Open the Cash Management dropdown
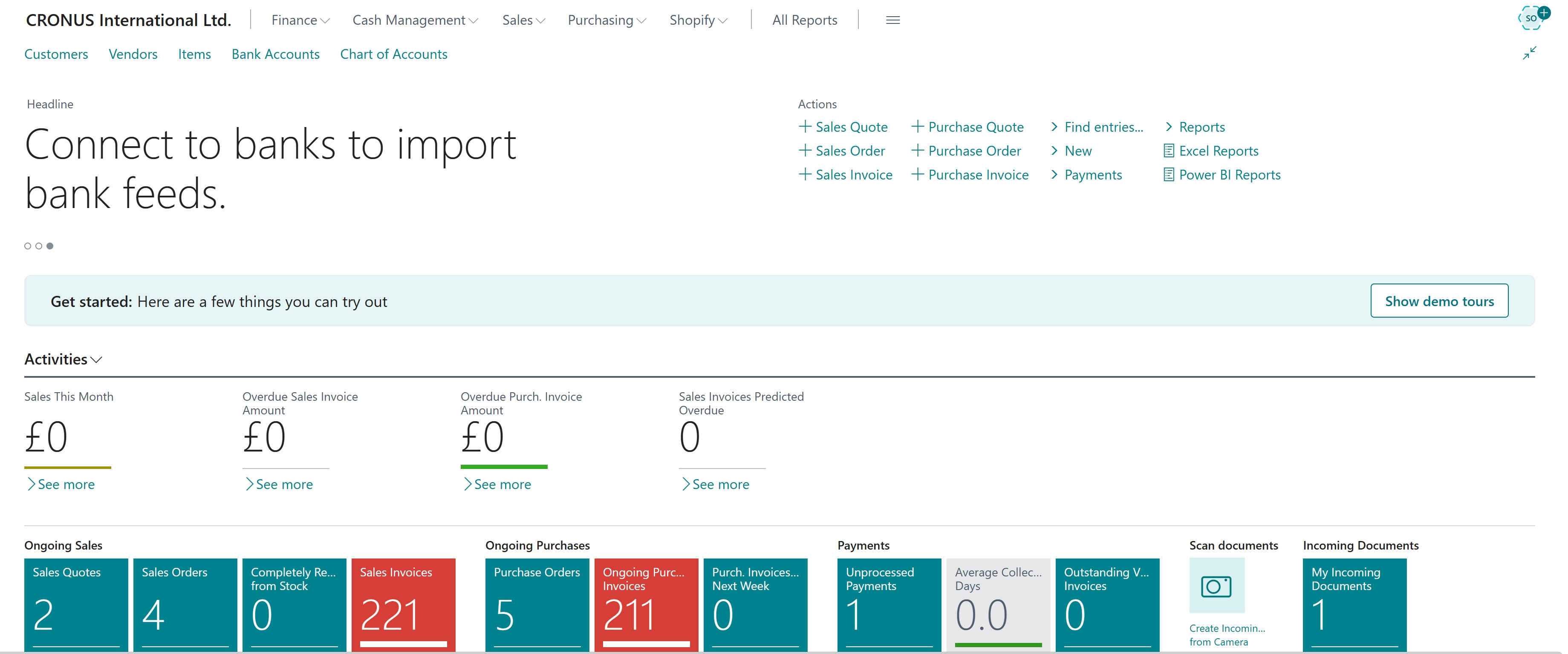 click(415, 20)
